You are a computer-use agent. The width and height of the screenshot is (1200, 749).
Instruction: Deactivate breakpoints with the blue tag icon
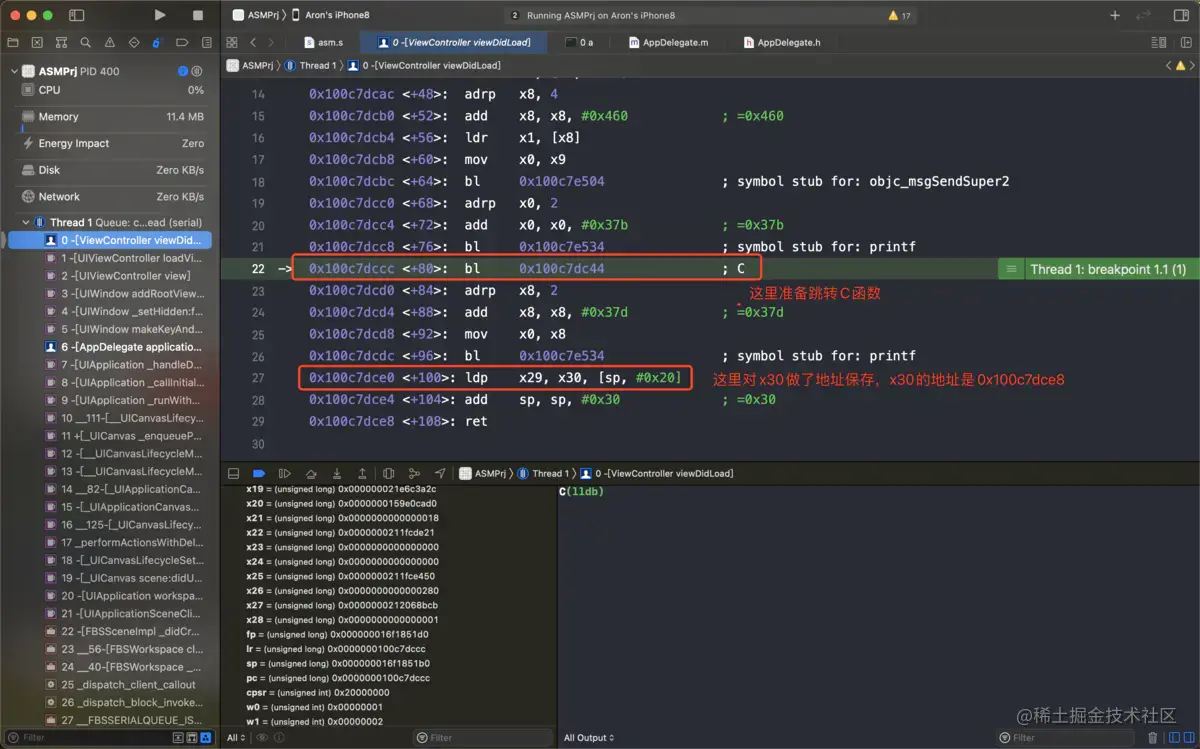pyautogui.click(x=259, y=473)
